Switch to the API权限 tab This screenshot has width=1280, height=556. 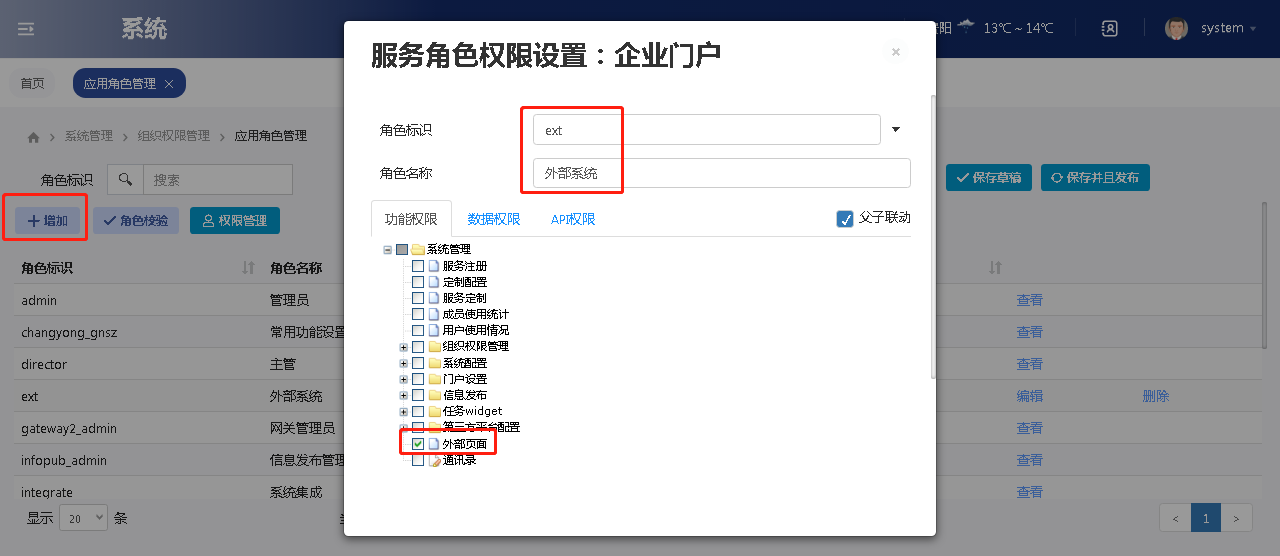coord(573,219)
